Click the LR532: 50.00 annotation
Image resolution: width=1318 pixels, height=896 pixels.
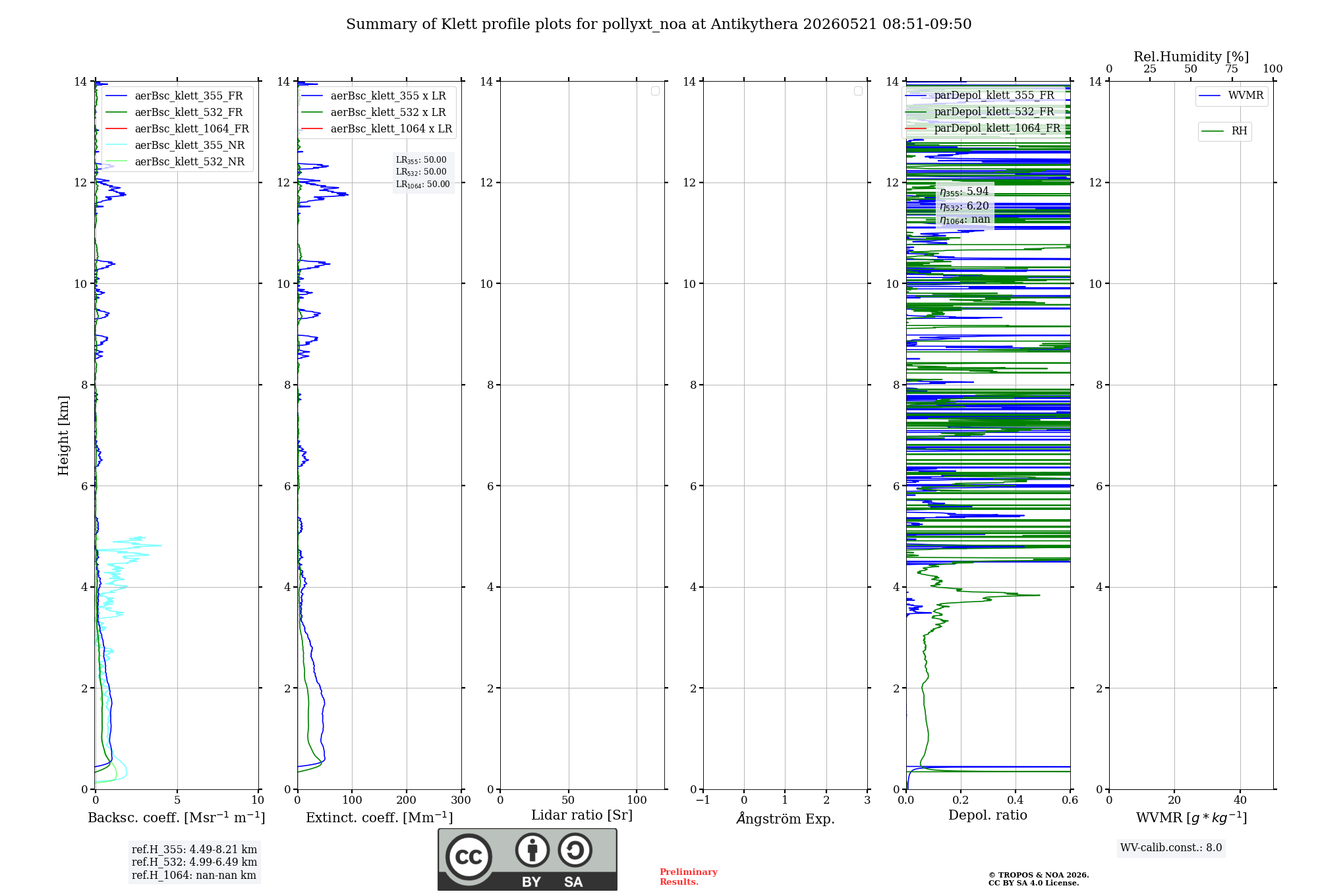(421, 172)
